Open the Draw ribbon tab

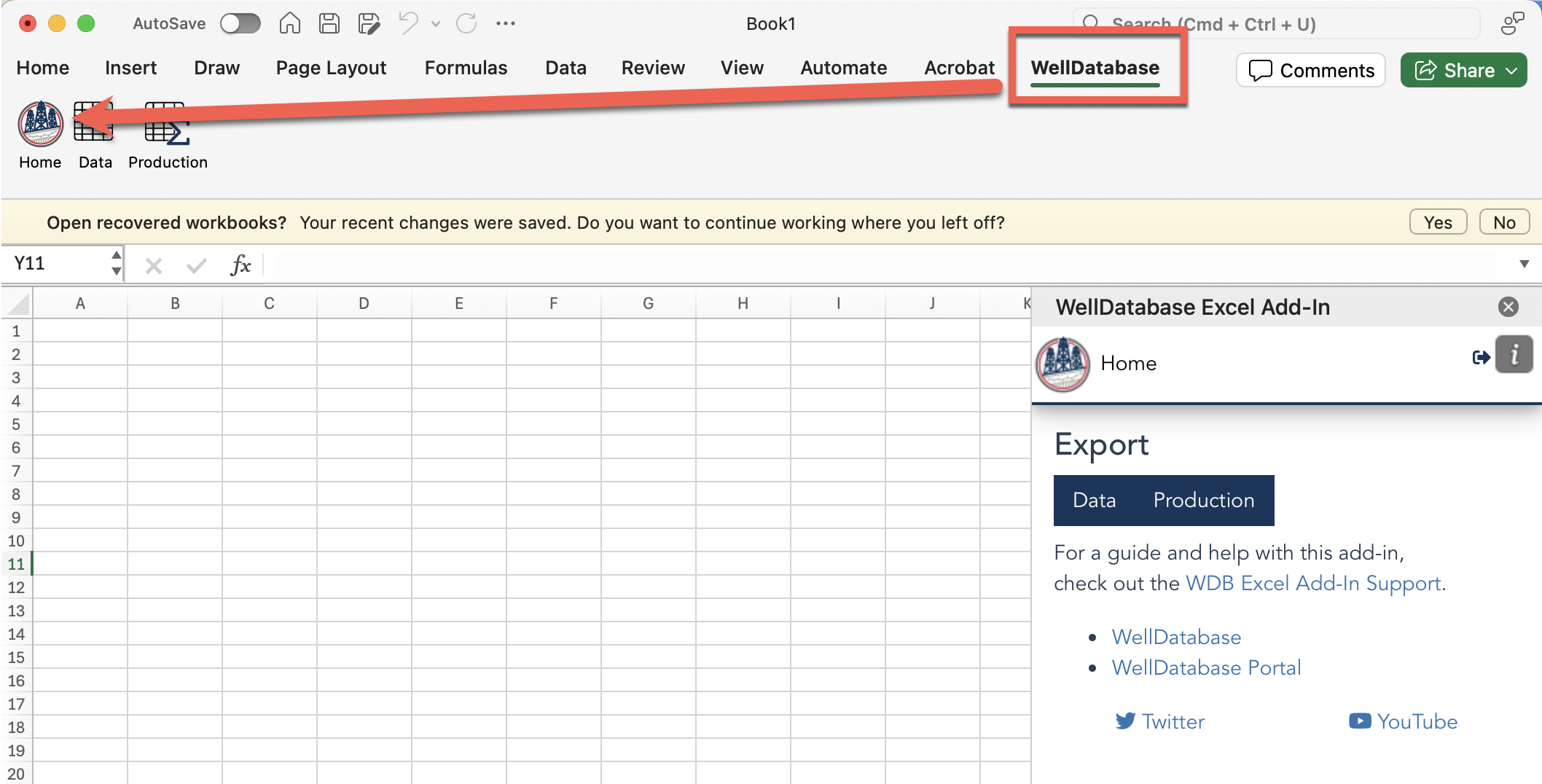point(216,68)
